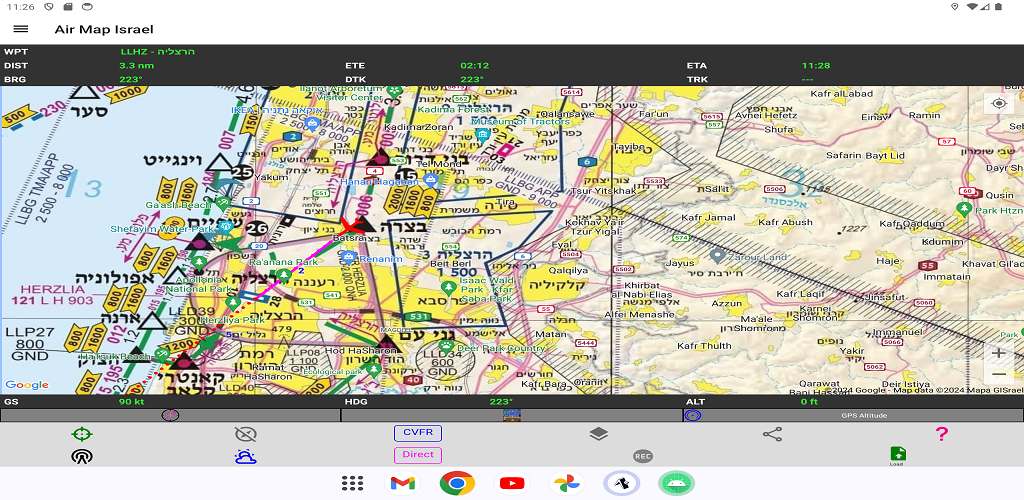Open Gmail from the taskbar

(402, 483)
